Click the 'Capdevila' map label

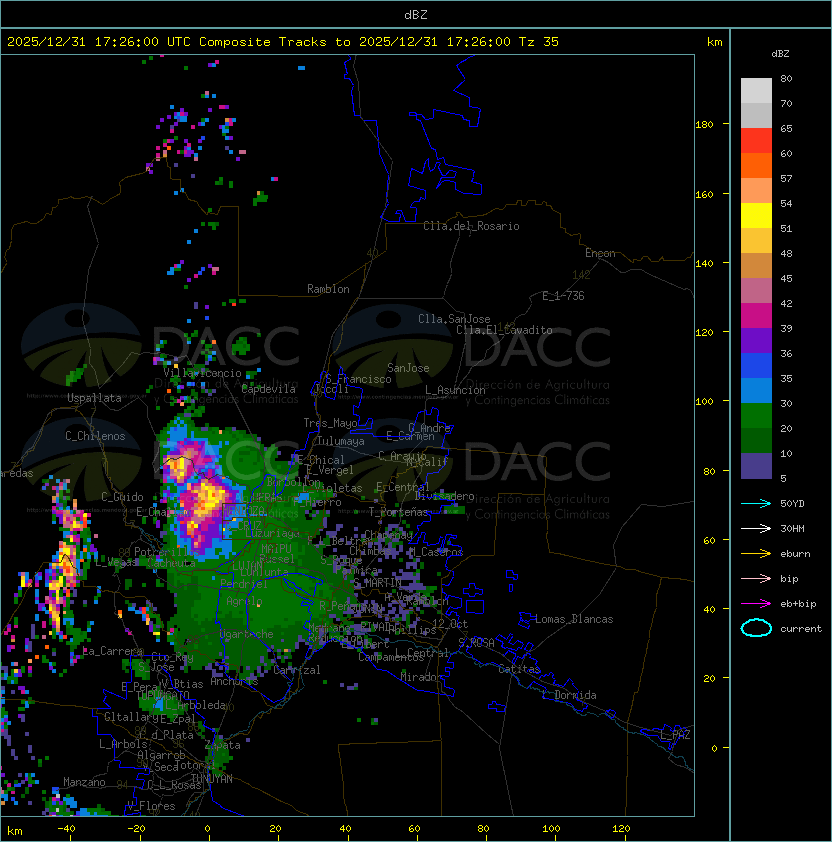point(268,389)
